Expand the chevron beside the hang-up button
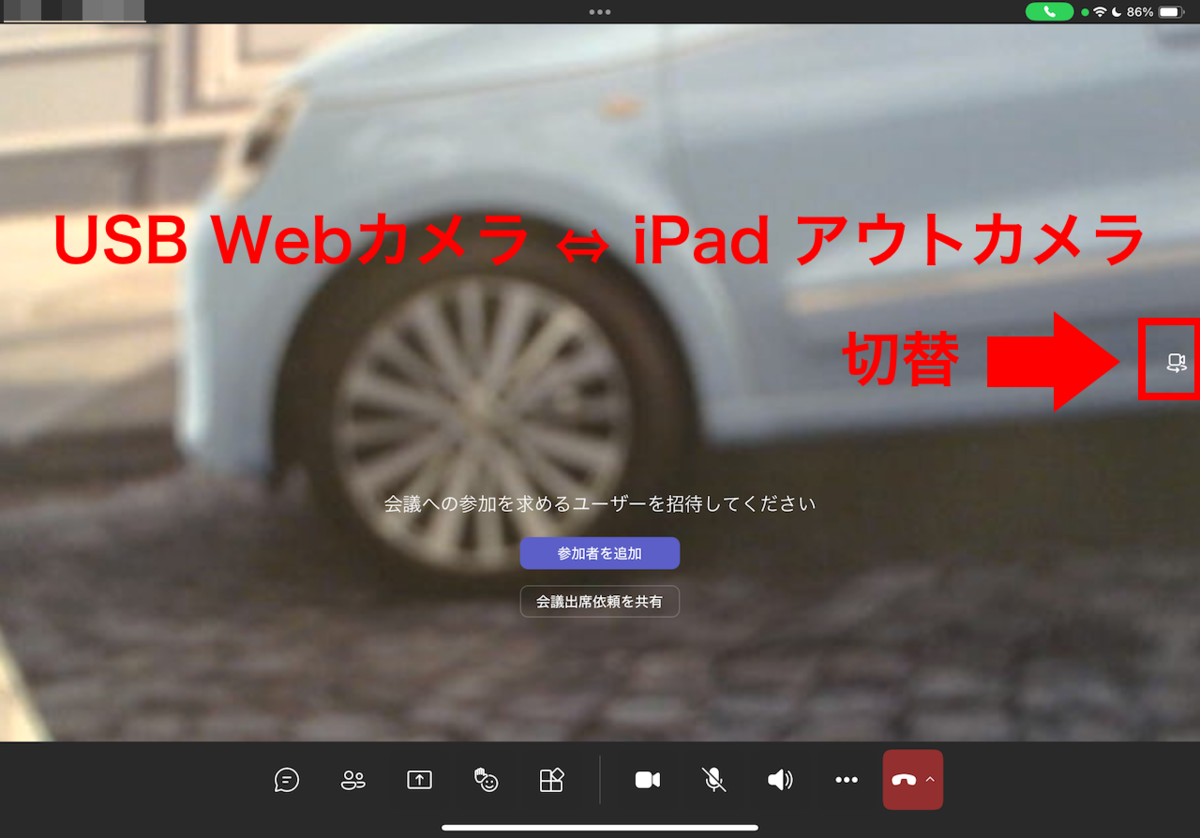Viewport: 1200px width, 838px height. [931, 779]
